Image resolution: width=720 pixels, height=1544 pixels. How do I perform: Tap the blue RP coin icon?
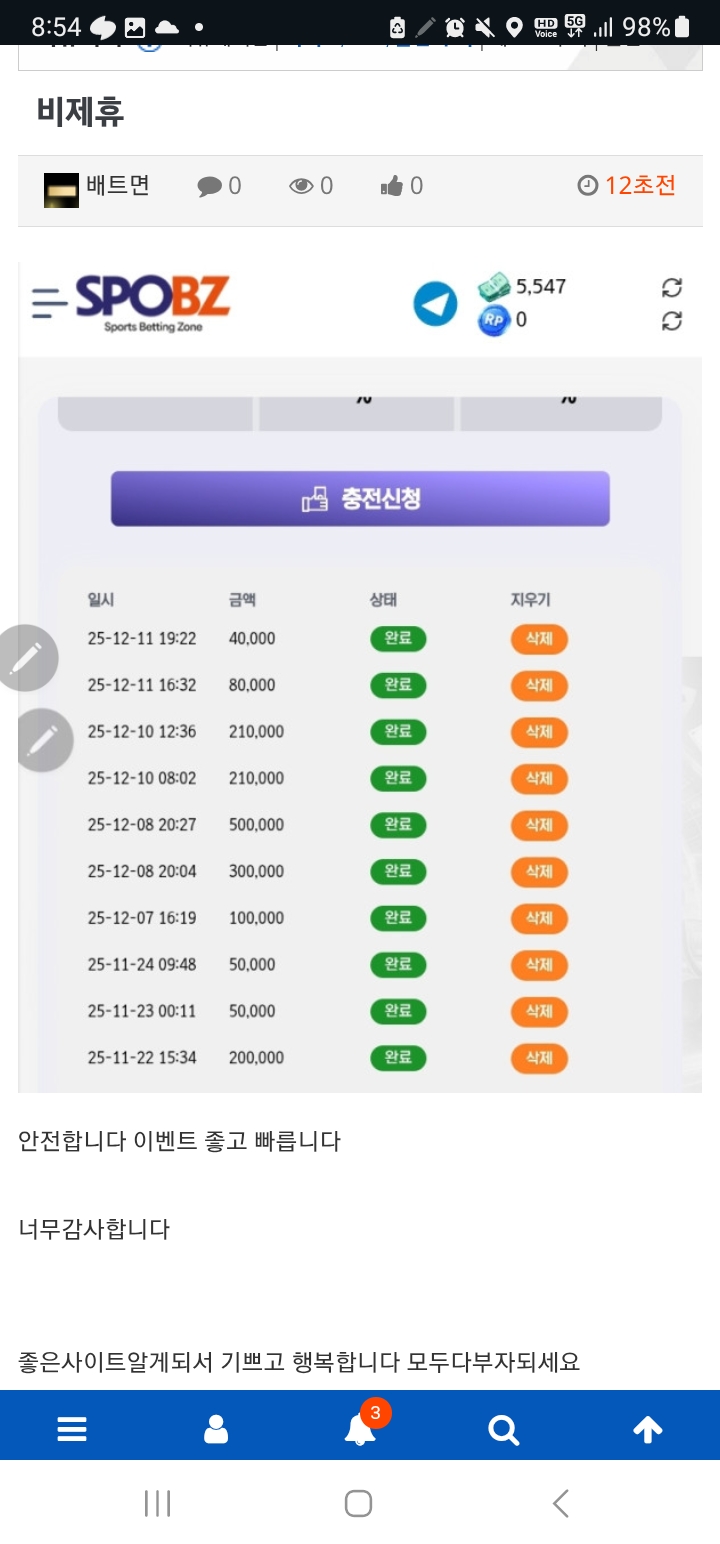click(x=494, y=321)
